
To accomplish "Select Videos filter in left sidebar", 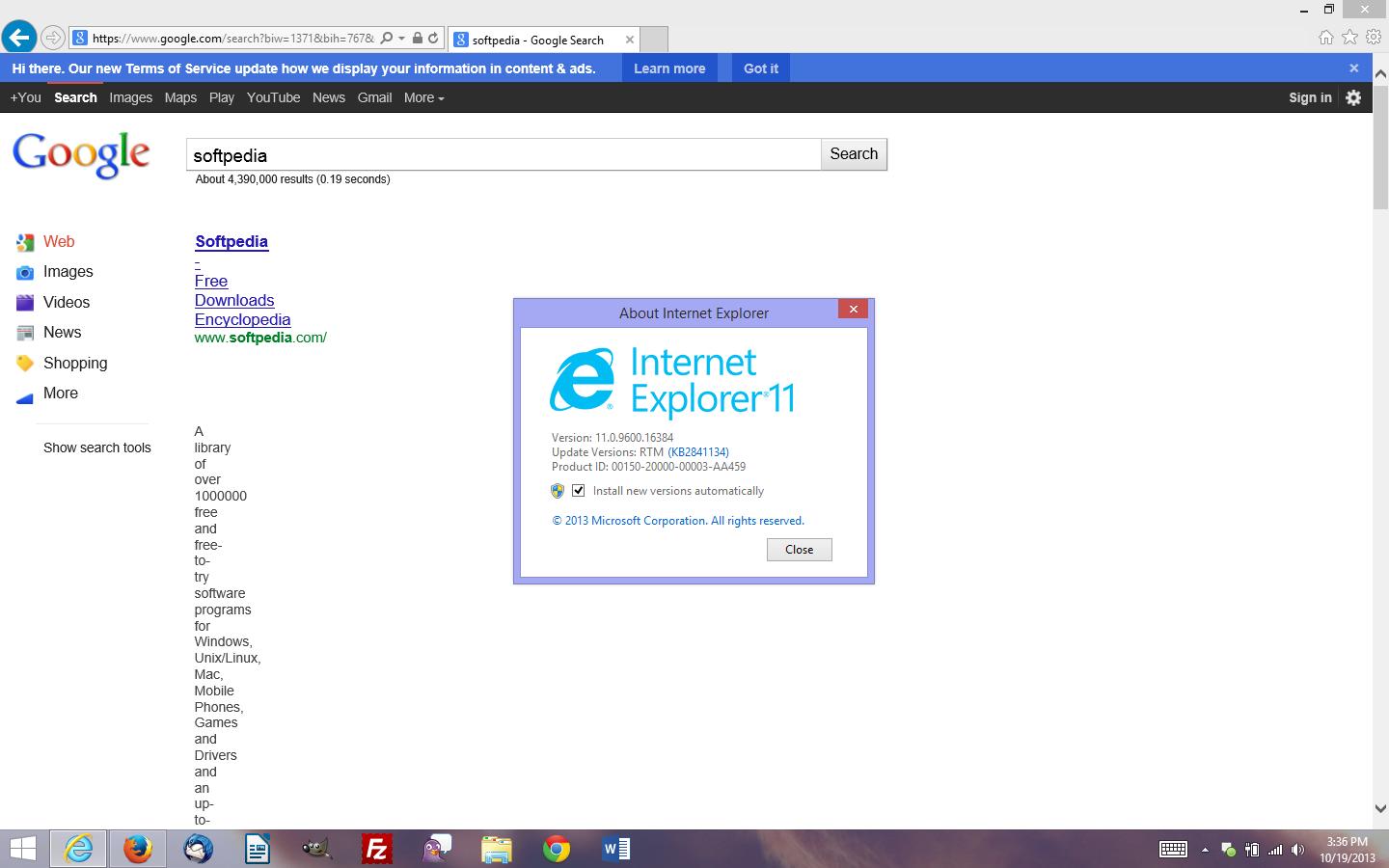I will (x=67, y=302).
